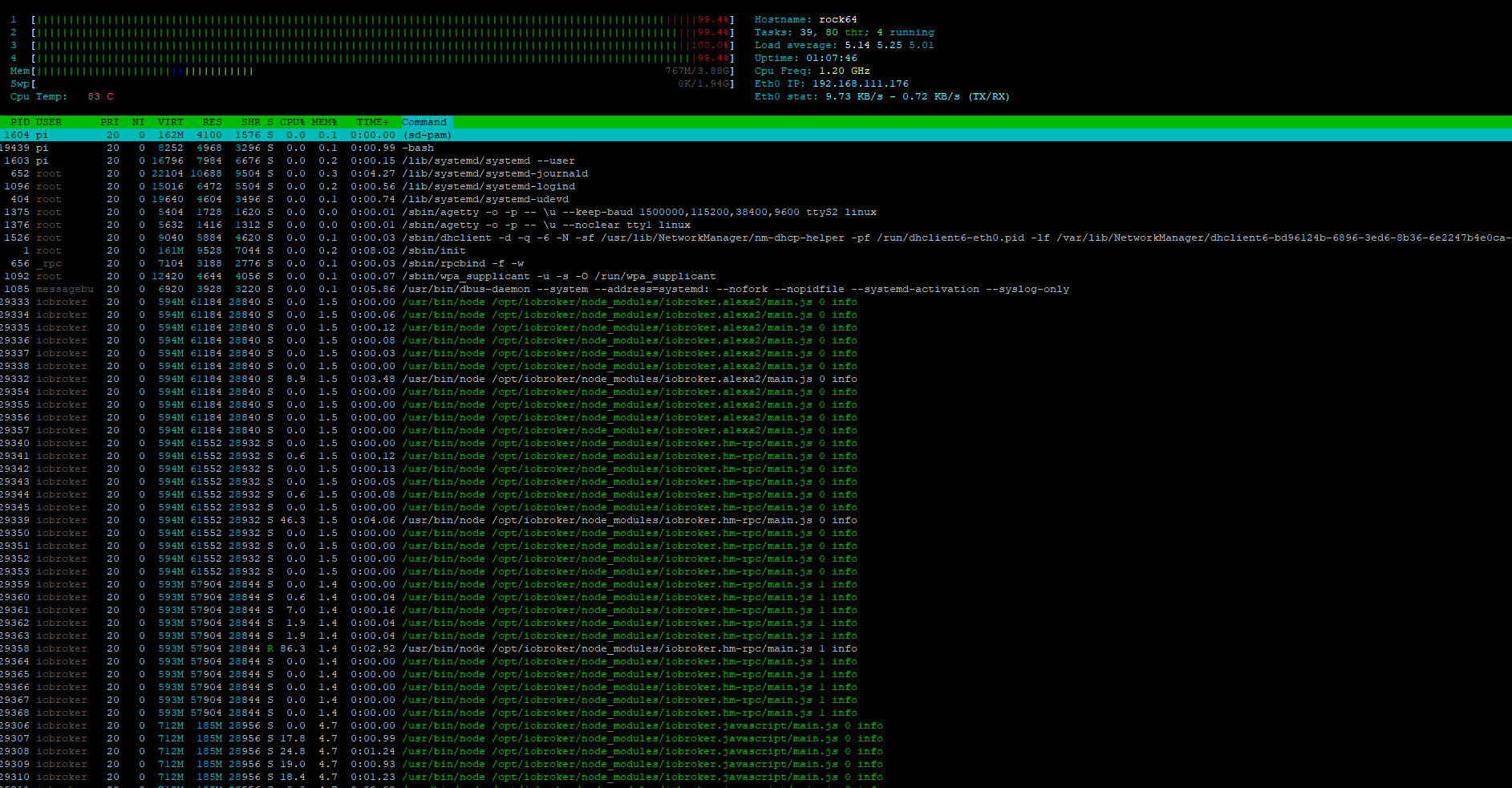Sort processes by the MEM% column header

325,122
